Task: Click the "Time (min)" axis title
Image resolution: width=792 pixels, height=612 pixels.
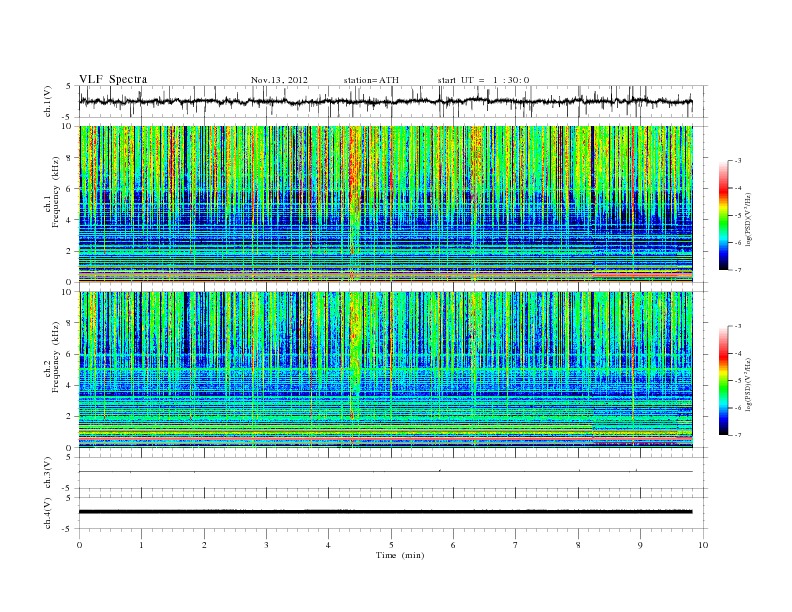Action: 400,555
